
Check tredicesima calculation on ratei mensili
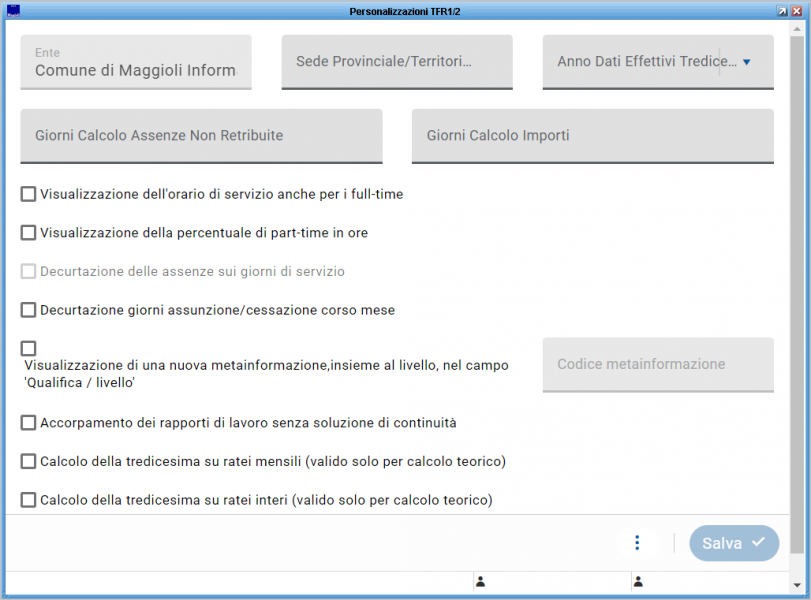tap(28, 461)
